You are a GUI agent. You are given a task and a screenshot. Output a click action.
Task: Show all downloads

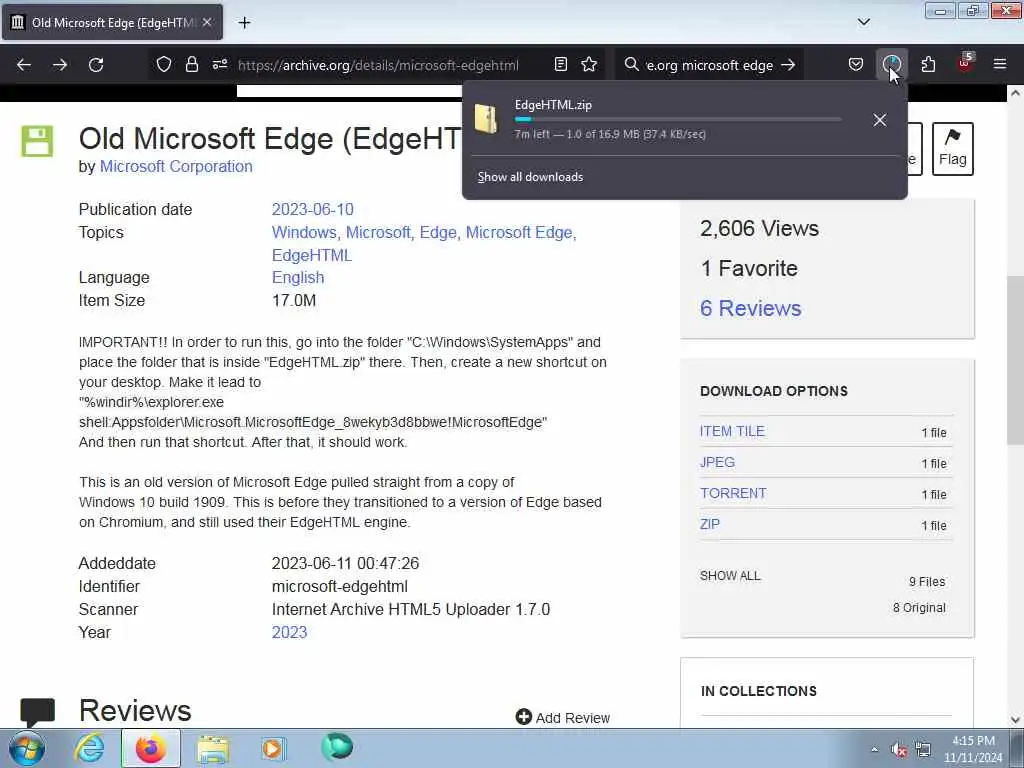point(530,177)
